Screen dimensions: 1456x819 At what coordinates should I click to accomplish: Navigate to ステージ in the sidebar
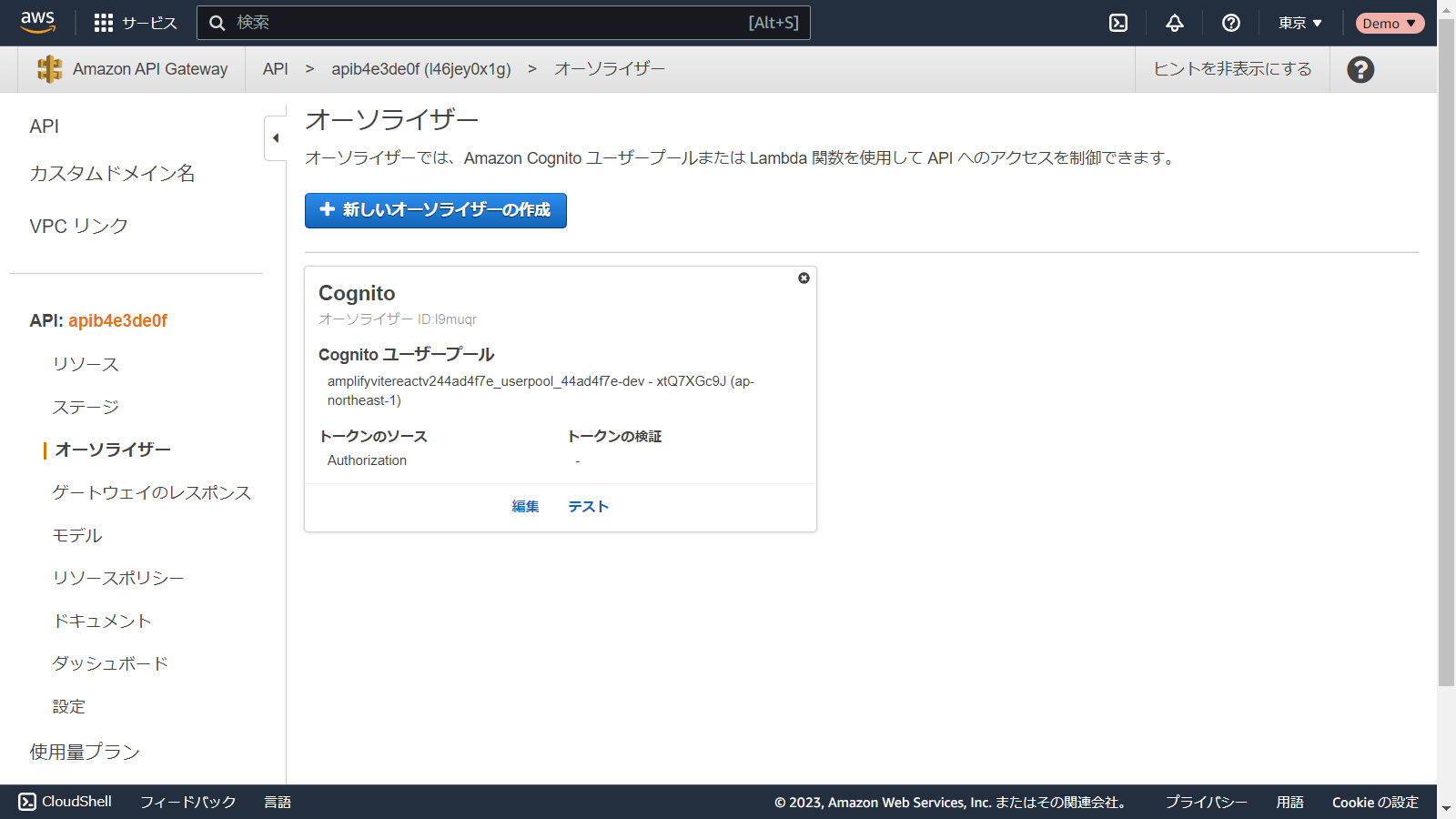(x=86, y=407)
